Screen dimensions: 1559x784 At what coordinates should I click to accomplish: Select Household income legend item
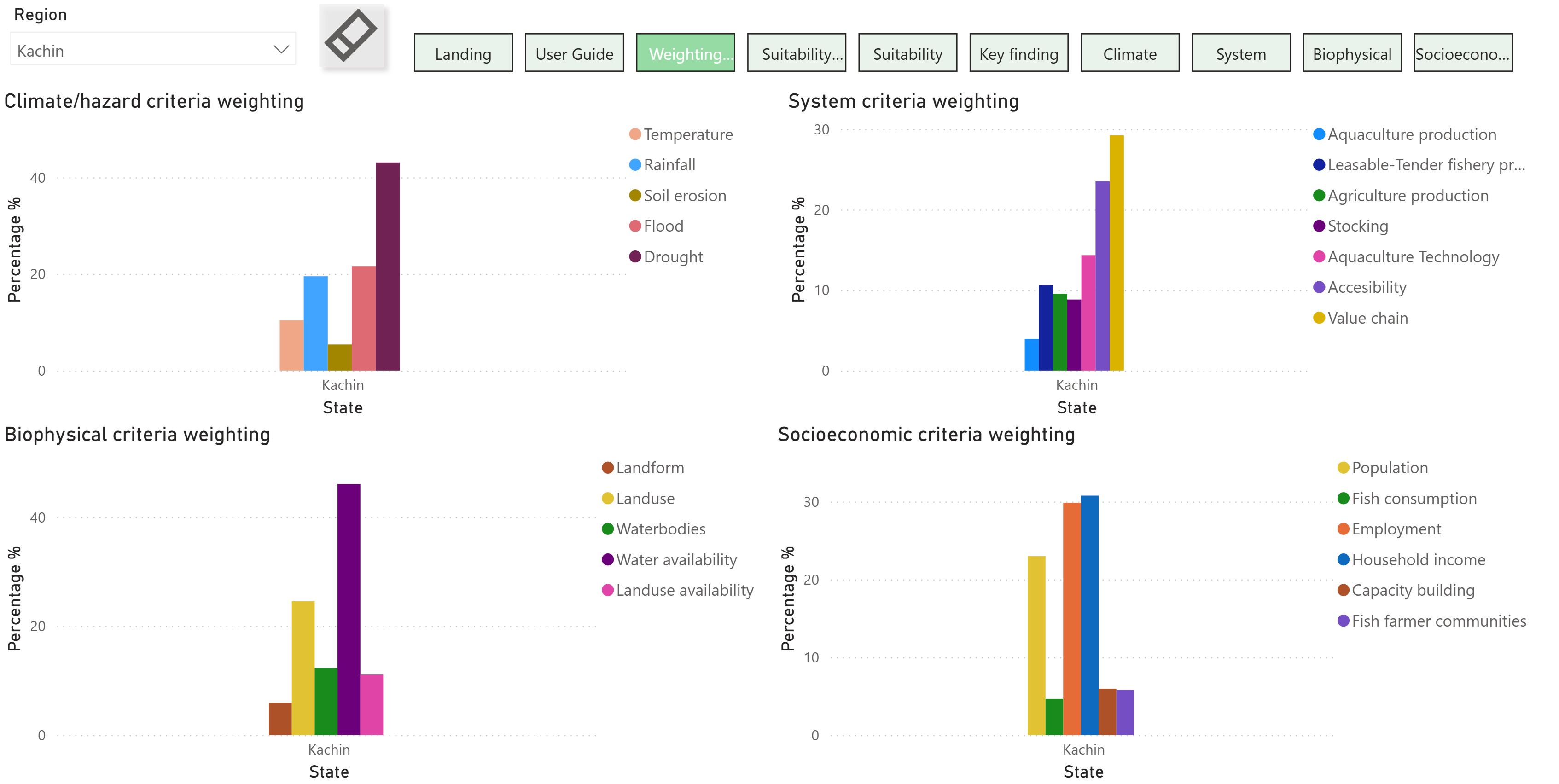[1411, 559]
